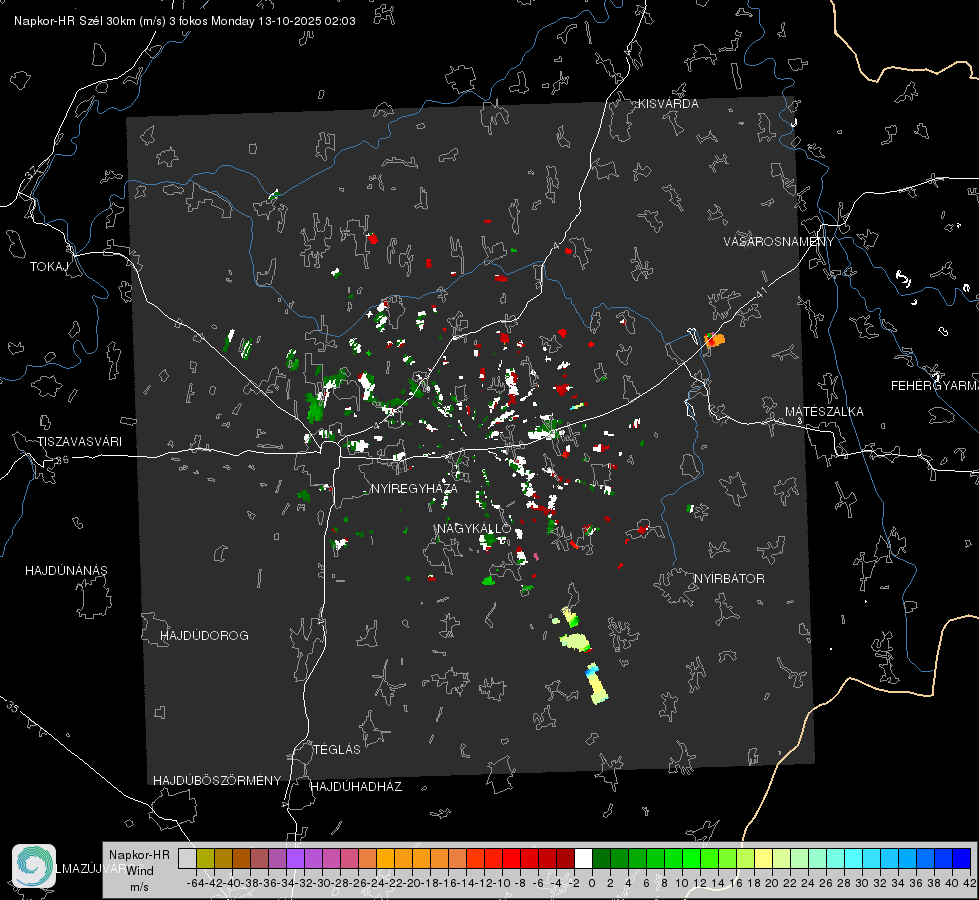Click road number 35 on the lower-left road

13,707
